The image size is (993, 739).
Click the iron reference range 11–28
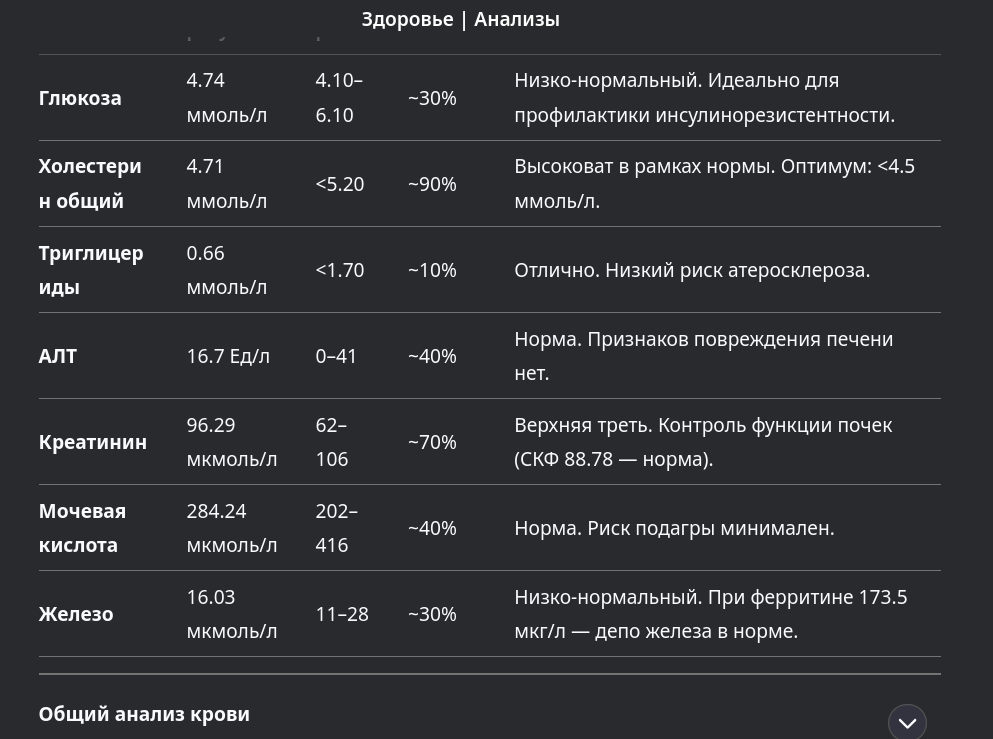[x=342, y=614]
